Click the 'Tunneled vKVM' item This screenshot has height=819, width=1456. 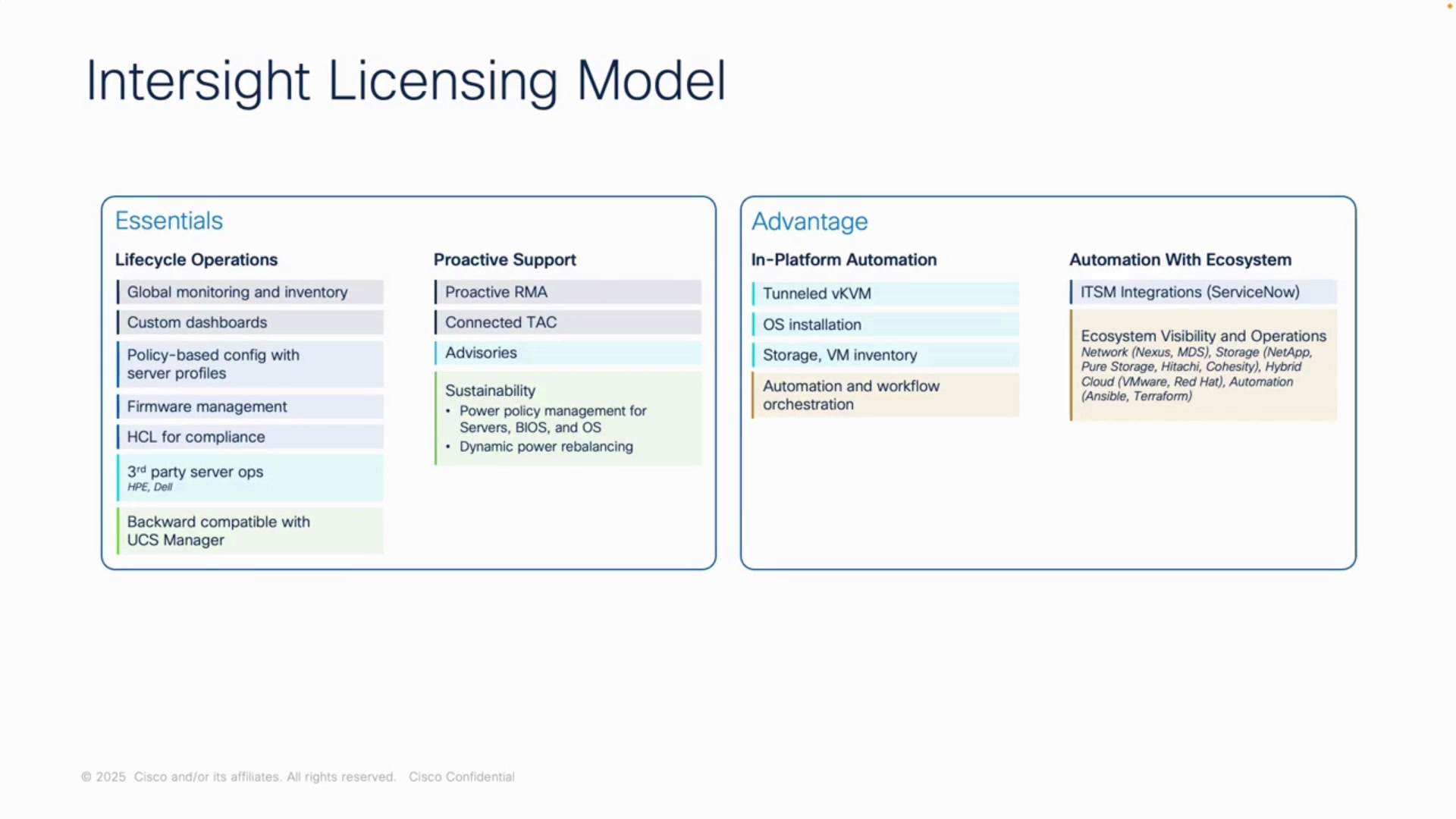pos(885,293)
